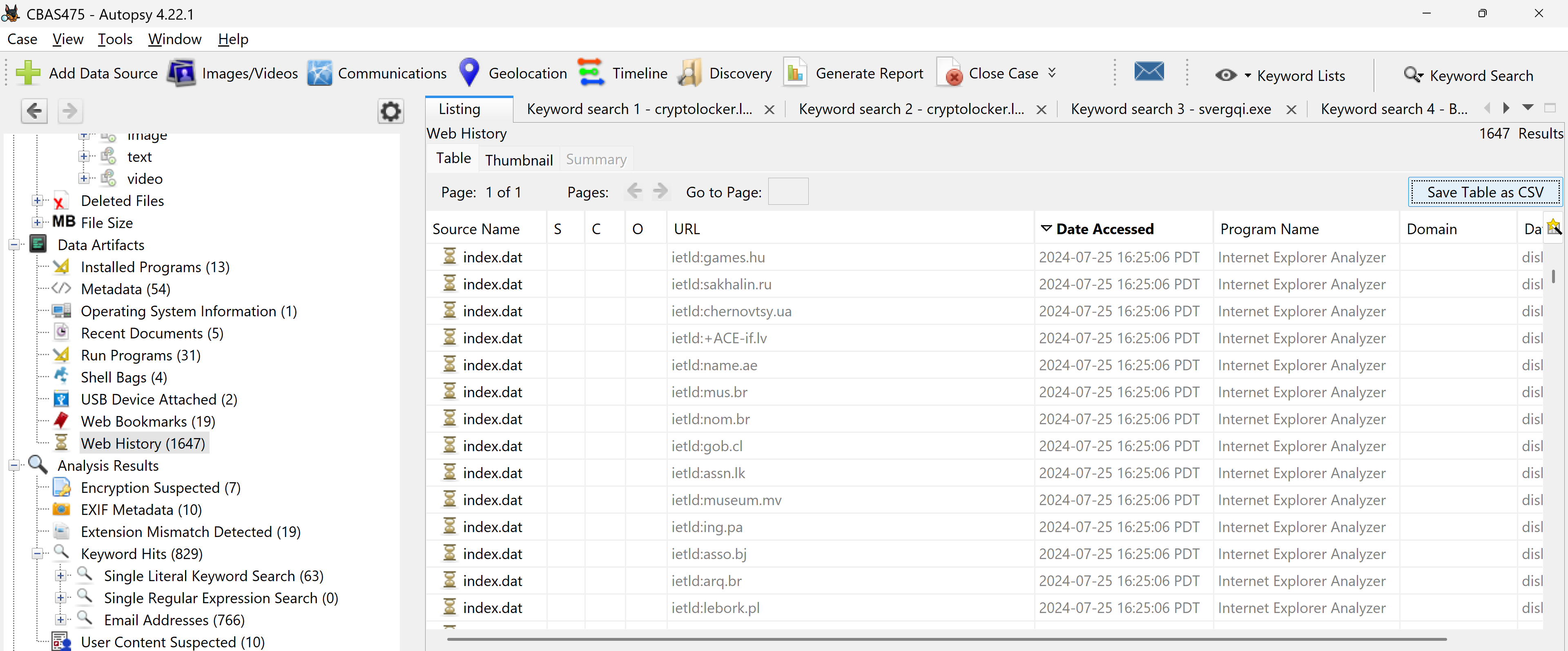Launch the Timeline viewer
This screenshot has width=1568, height=651.
pos(591,73)
